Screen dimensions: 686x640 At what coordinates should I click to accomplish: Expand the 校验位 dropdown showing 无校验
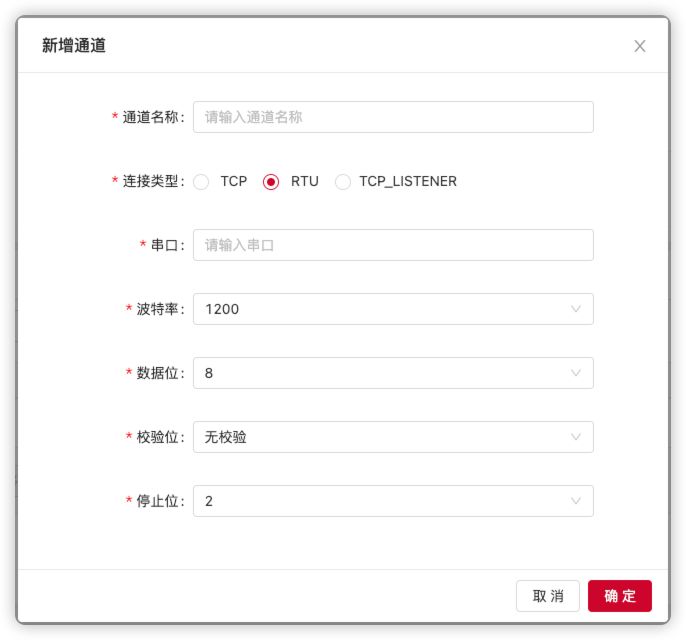pyautogui.click(x=380, y=437)
